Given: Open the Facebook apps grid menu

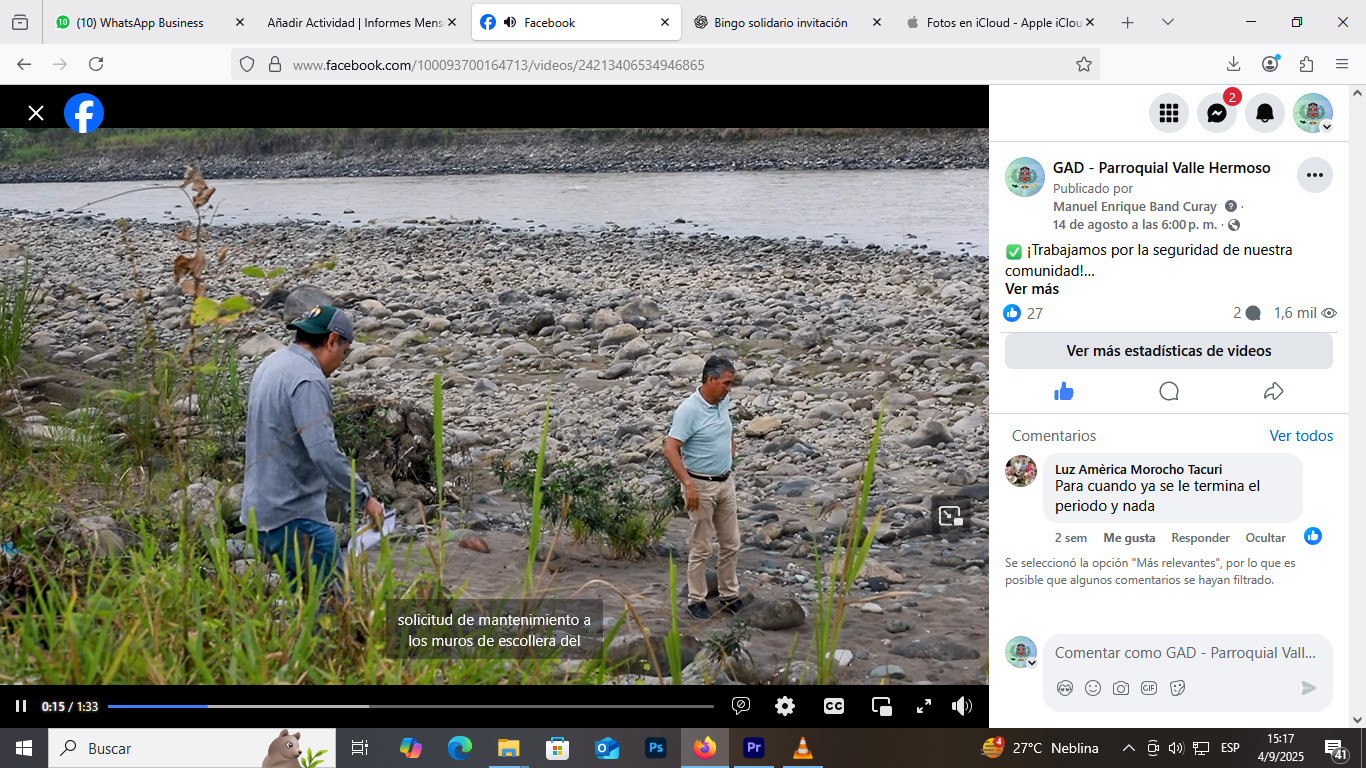Looking at the screenshot, I should point(1168,113).
